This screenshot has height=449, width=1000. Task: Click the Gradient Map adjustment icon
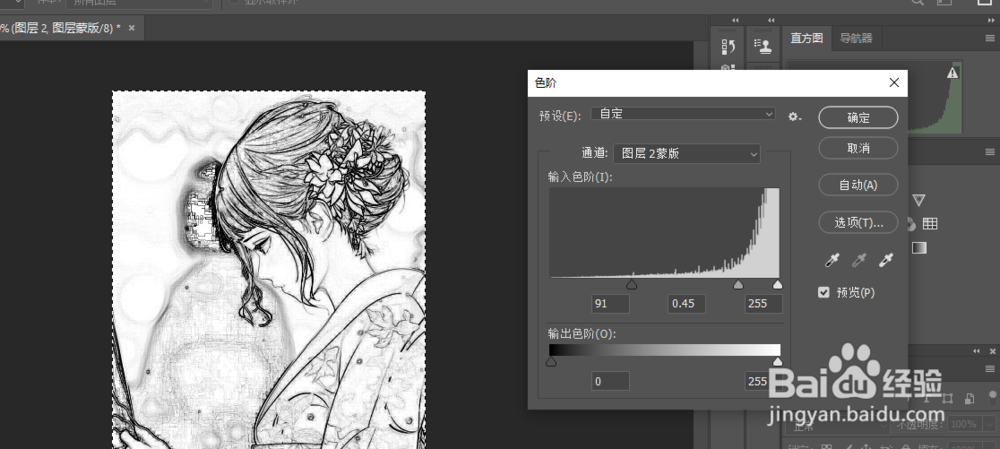[918, 248]
